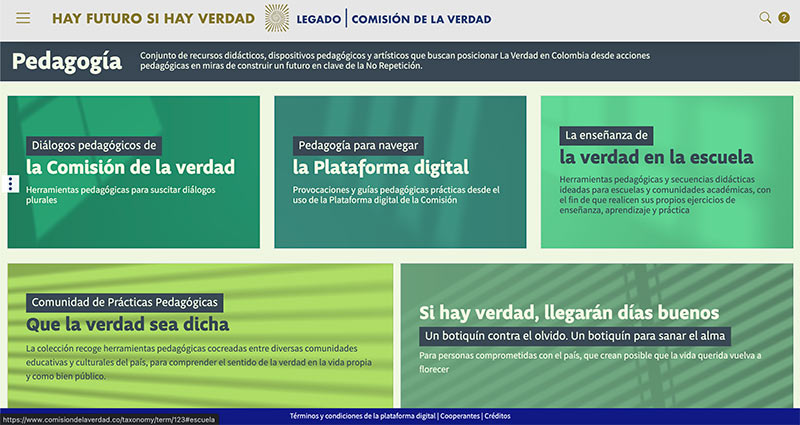Click Términos y condiciones de la plataforma digital

[x=363, y=416]
